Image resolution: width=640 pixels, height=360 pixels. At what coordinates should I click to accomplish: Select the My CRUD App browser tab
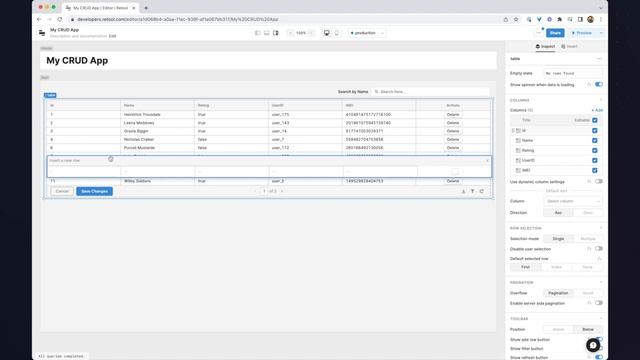point(100,8)
